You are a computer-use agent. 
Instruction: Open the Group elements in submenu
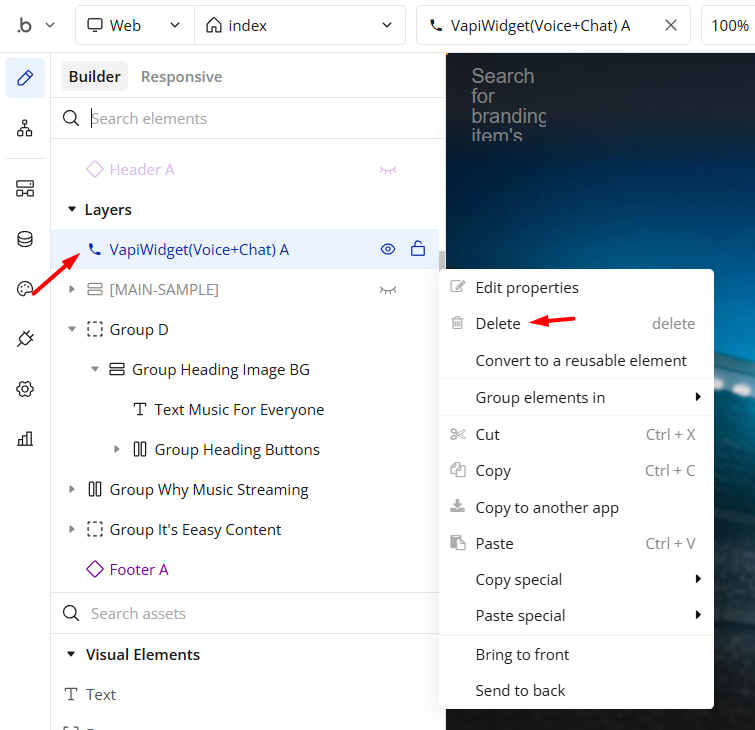click(576, 397)
